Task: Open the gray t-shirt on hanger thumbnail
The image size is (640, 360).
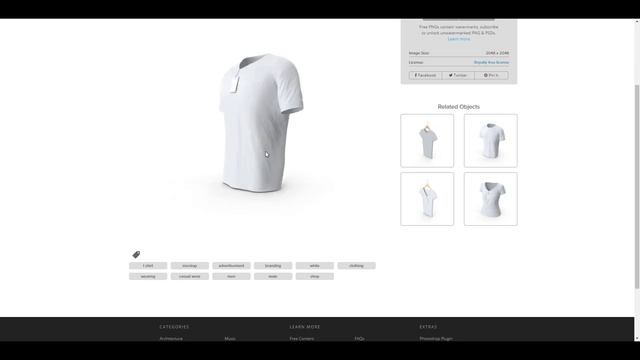Action: (427, 140)
